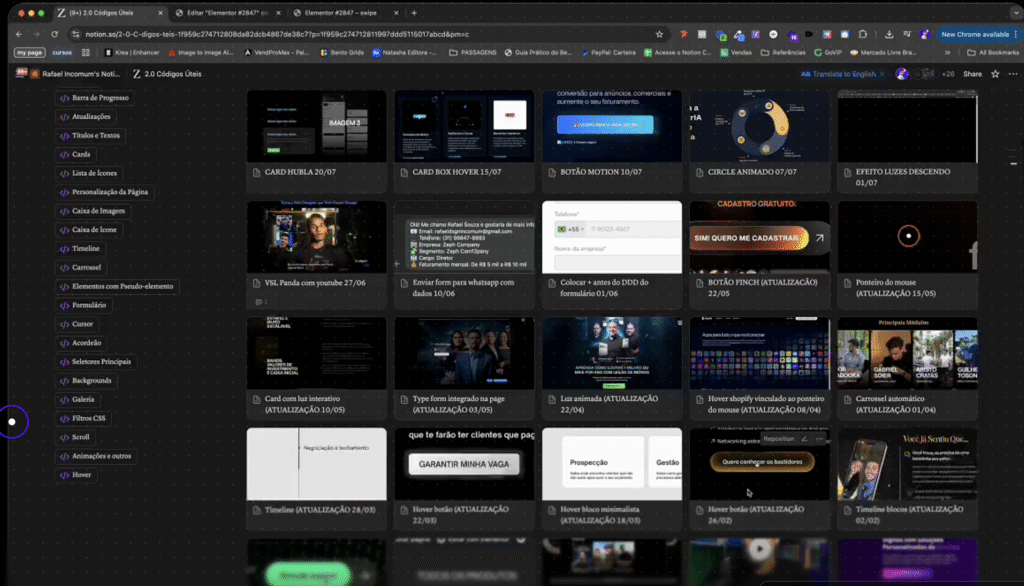
Task: Click the edit pencil icon on the Hover botão cover
Action: [x=803, y=438]
